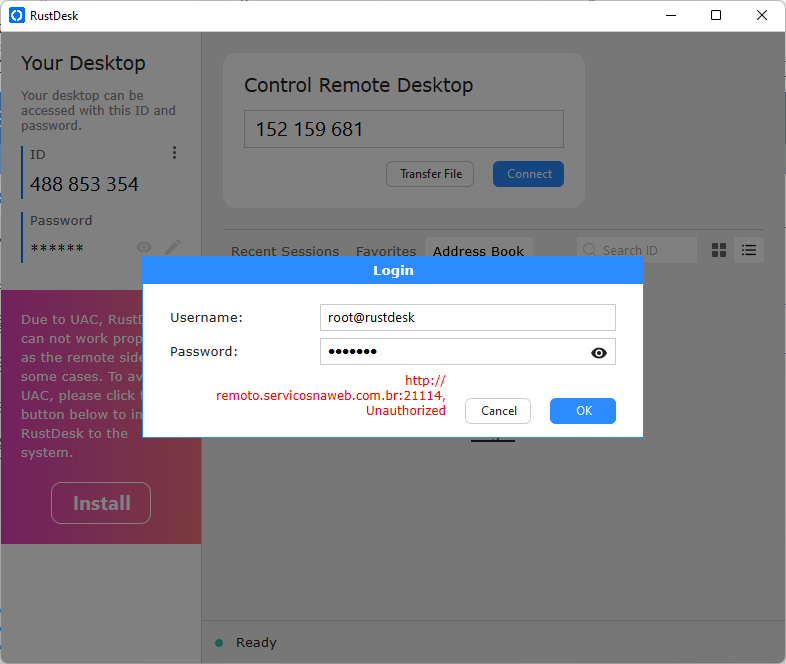The width and height of the screenshot is (786, 664).
Task: Click the Connect button
Action: coord(528,174)
